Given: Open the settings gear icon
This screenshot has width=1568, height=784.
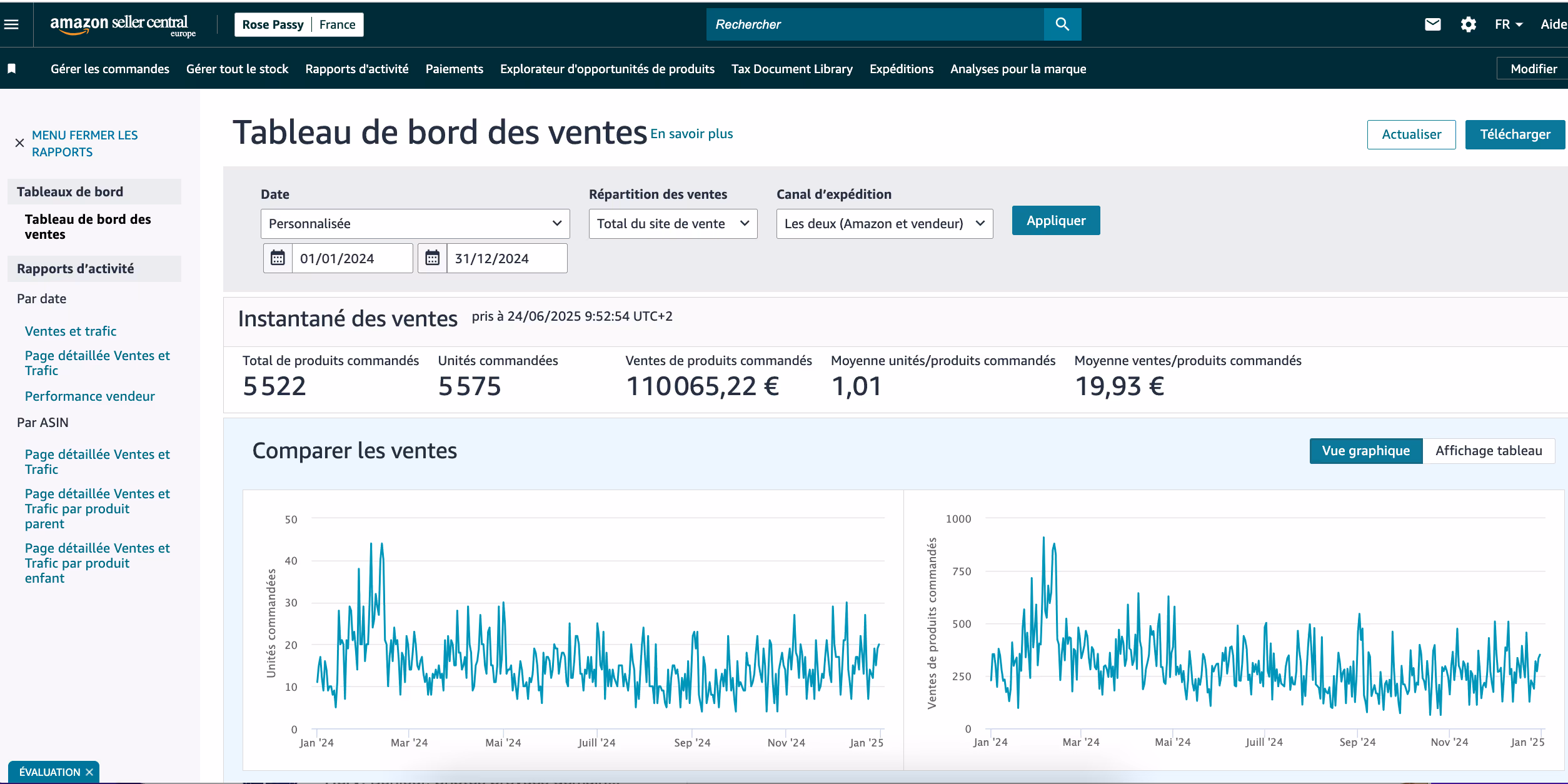Looking at the screenshot, I should (1468, 24).
